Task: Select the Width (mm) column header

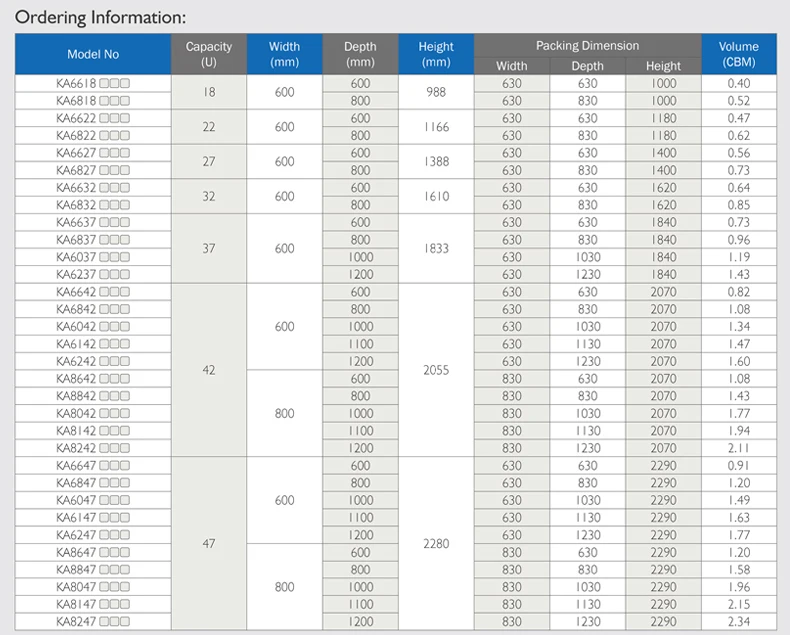Action: coord(284,54)
